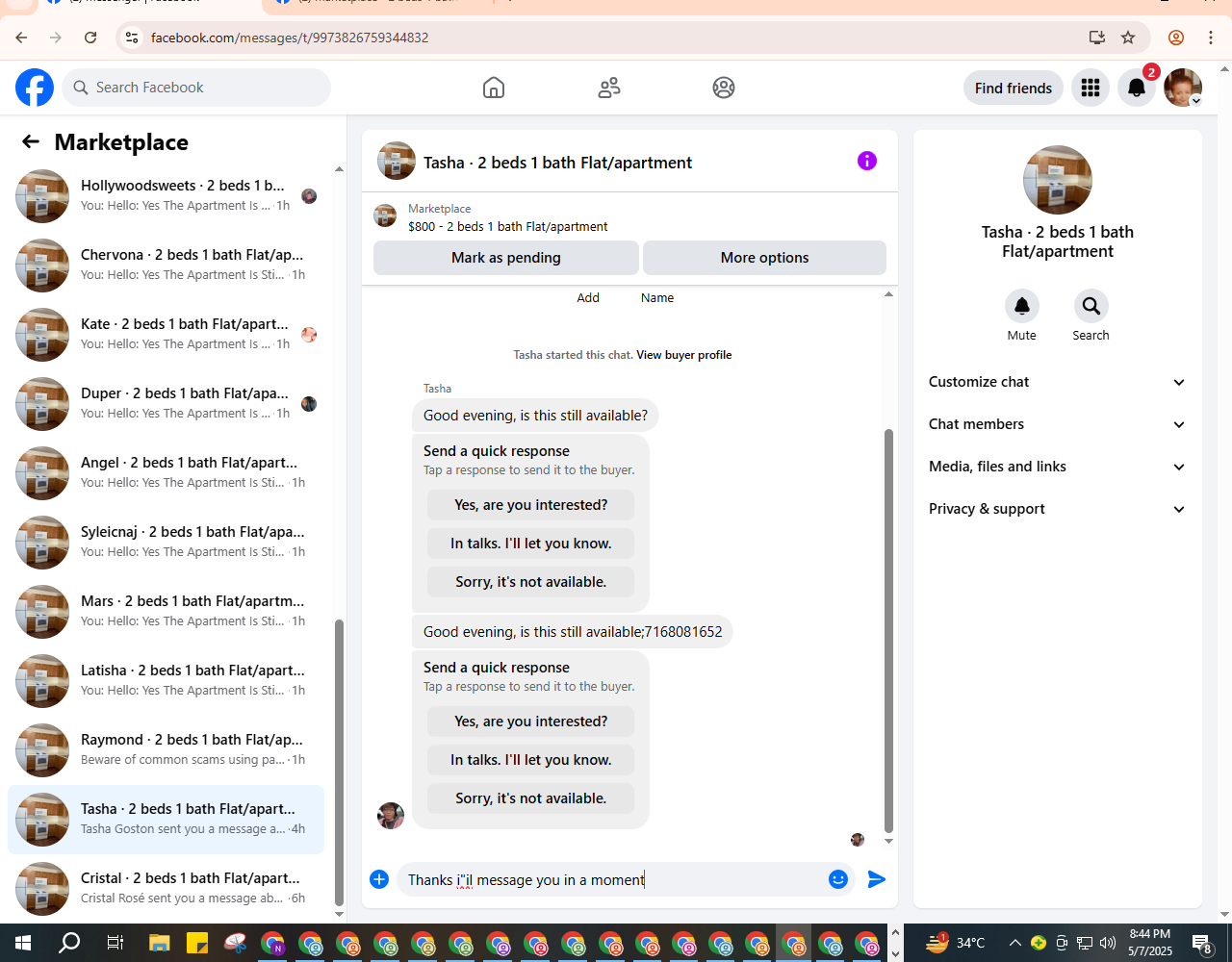Viewport: 1232px width, 962px height.
Task: Send last 'Sorry, it's not available.' response
Action: pos(530,798)
